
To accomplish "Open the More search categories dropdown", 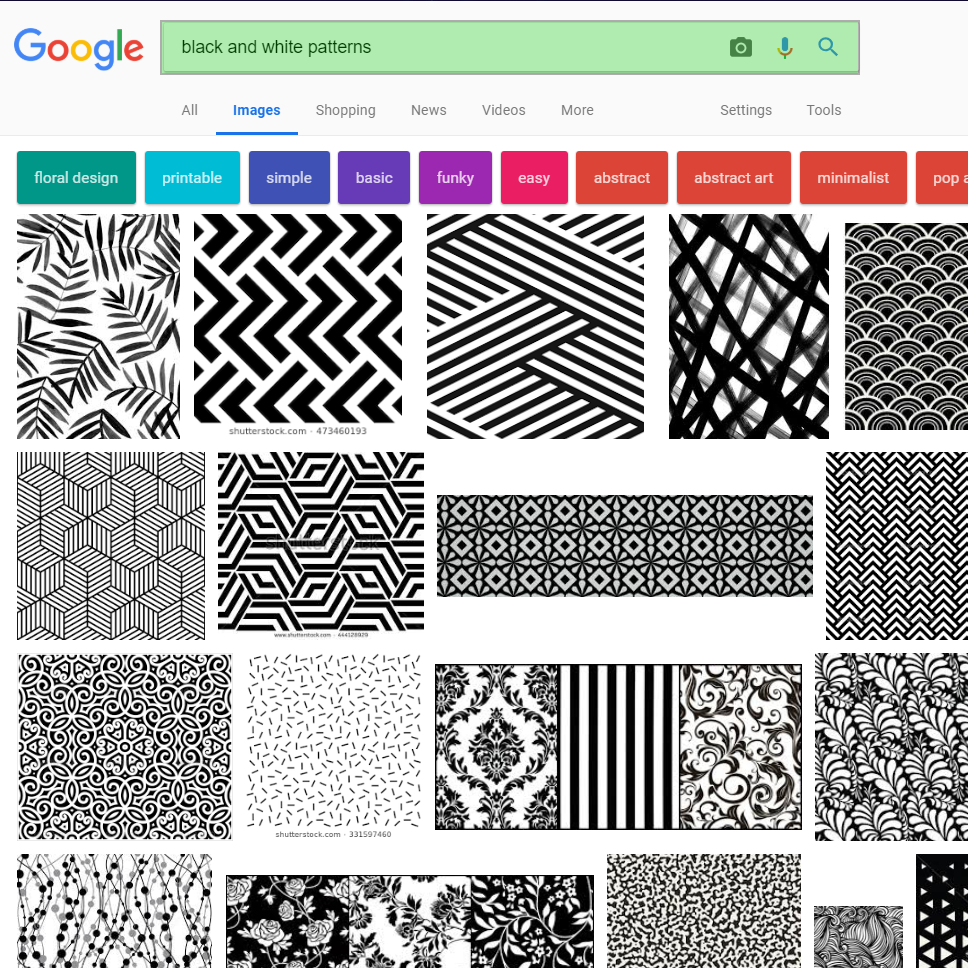I will point(577,110).
